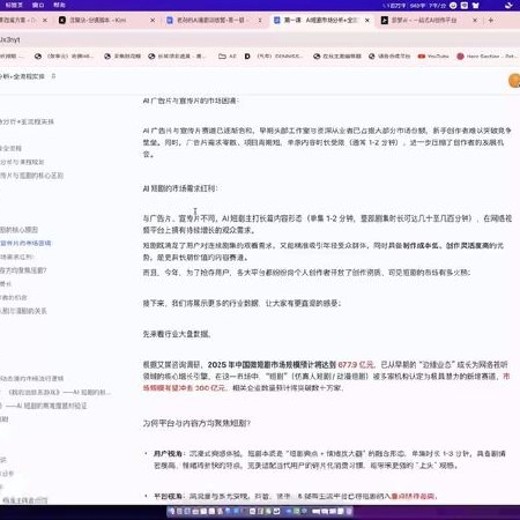This screenshot has width=520, height=520.
Task: Open the bookmark with the round pink avatar icon
Action: pos(487,56)
